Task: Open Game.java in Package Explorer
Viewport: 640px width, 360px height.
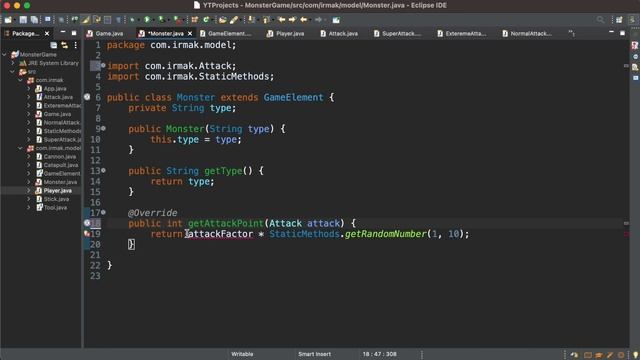Action: pos(57,114)
